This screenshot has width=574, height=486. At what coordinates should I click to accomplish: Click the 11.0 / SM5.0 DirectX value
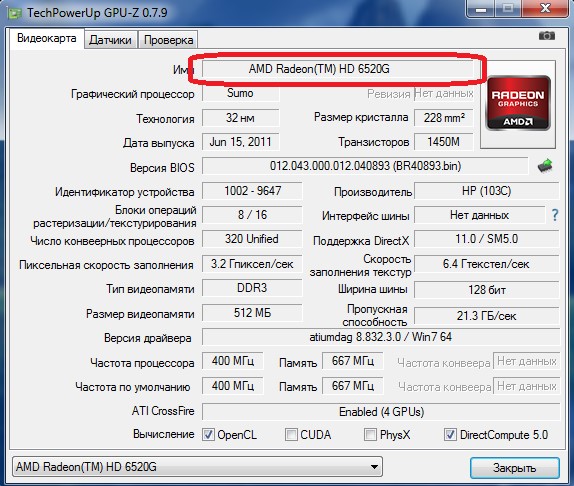click(487, 239)
